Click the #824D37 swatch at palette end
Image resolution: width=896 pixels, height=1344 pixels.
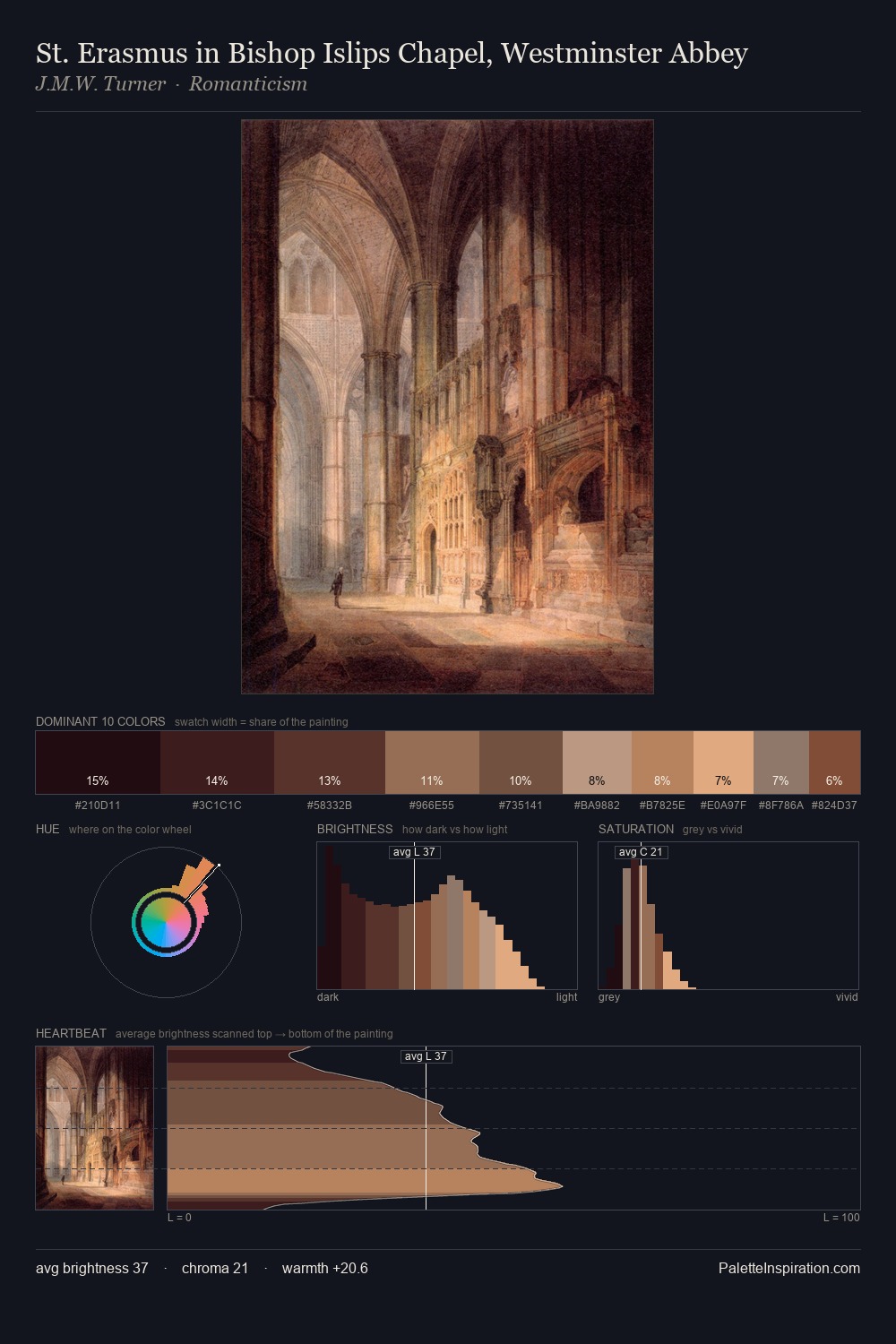[834, 762]
